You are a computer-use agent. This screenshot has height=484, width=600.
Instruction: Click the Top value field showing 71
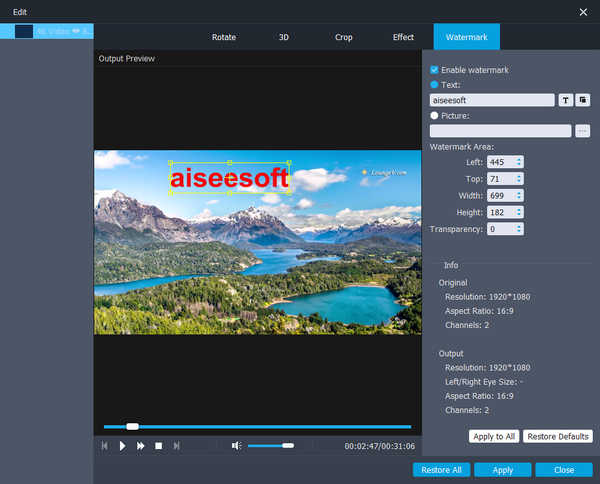coord(501,179)
